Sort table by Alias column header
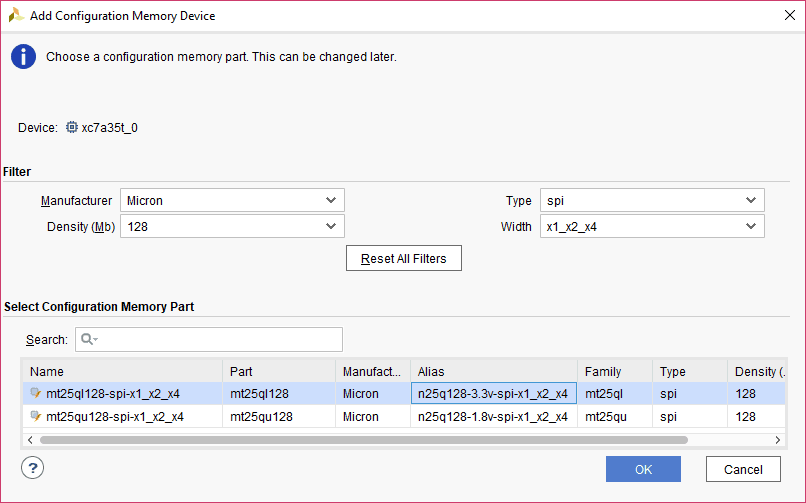Viewport: 806px width, 503px height. tap(493, 371)
